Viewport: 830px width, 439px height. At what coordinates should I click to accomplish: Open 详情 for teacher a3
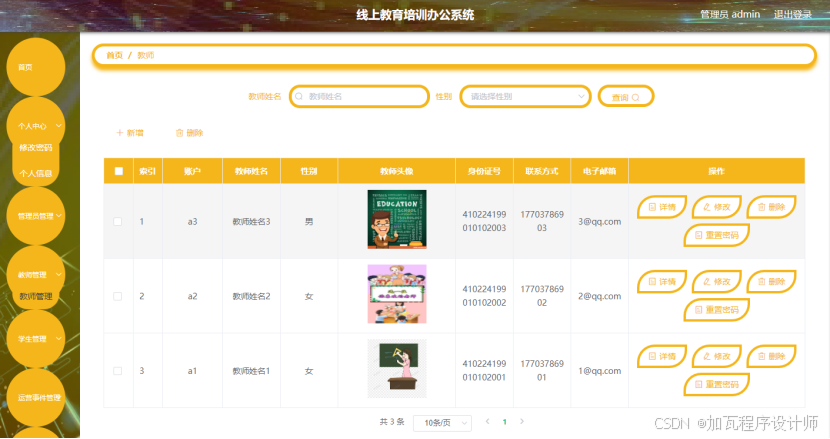point(662,207)
